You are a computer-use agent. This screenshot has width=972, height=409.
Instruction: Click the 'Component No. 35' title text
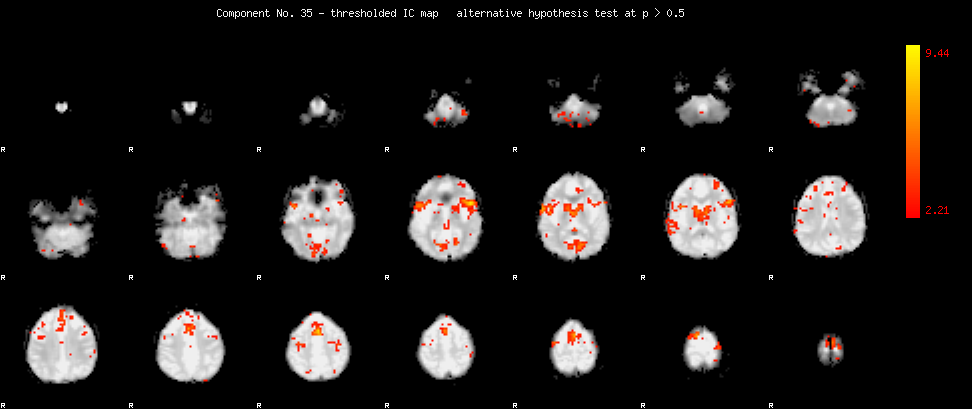click(267, 13)
